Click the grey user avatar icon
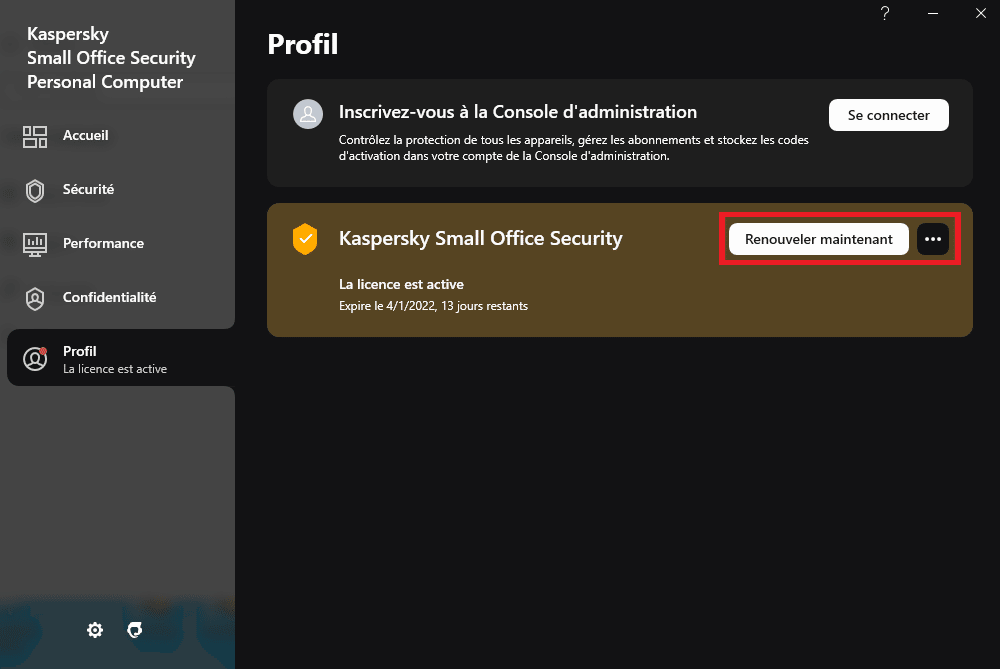The width and height of the screenshot is (1000, 669). click(x=307, y=114)
